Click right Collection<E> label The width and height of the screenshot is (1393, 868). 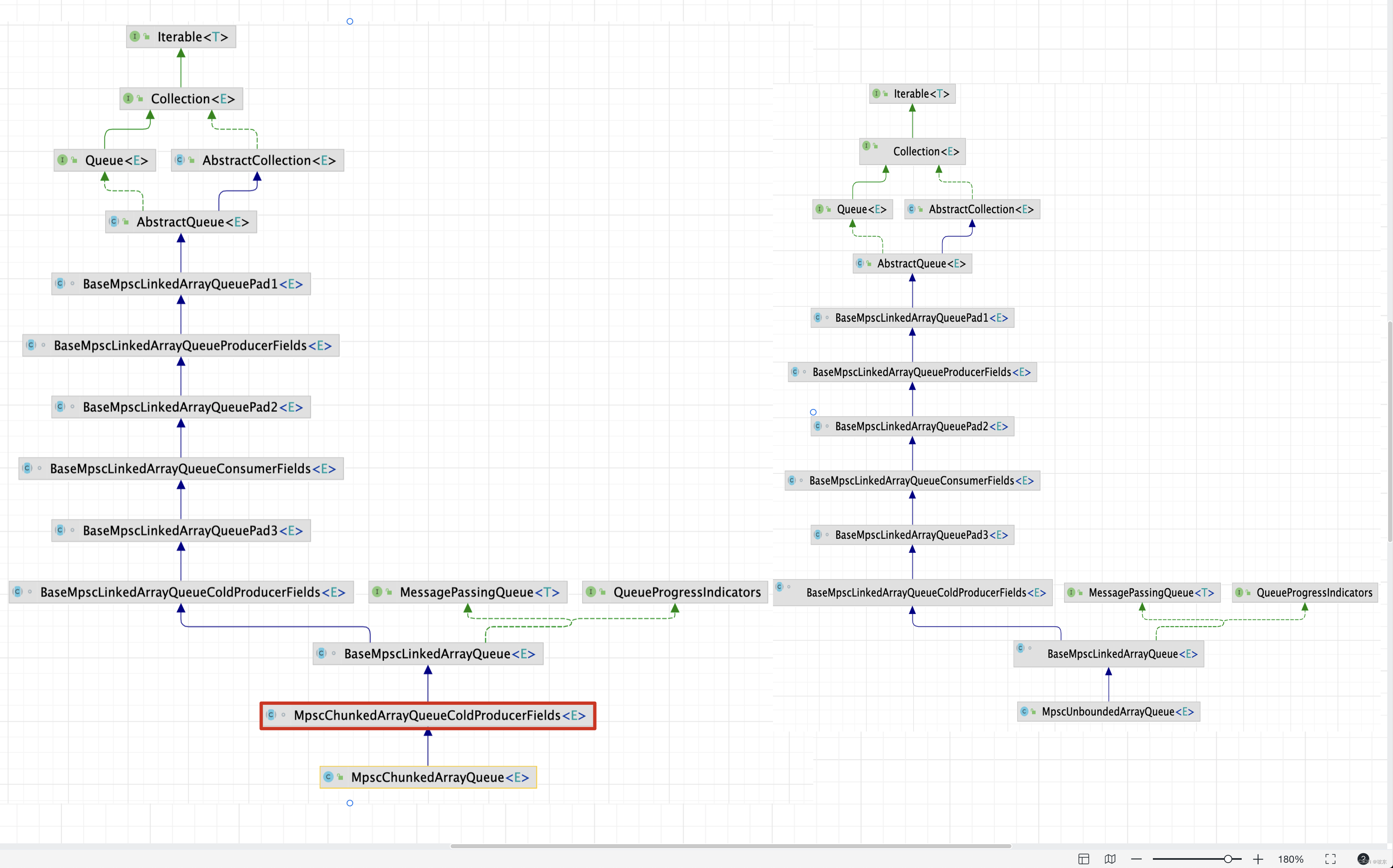click(x=926, y=151)
